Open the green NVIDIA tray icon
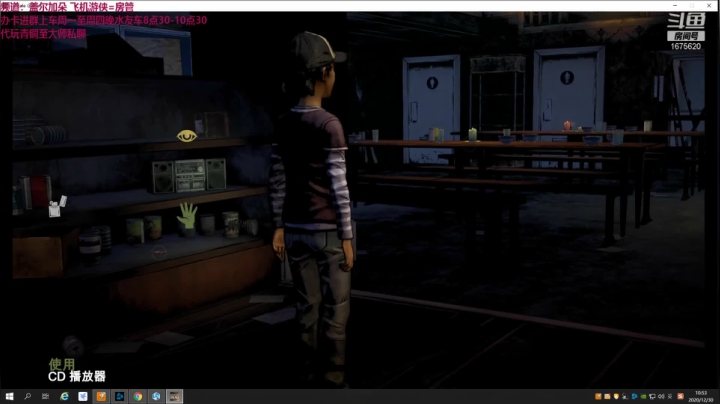This screenshot has height=404, width=720. (x=643, y=396)
